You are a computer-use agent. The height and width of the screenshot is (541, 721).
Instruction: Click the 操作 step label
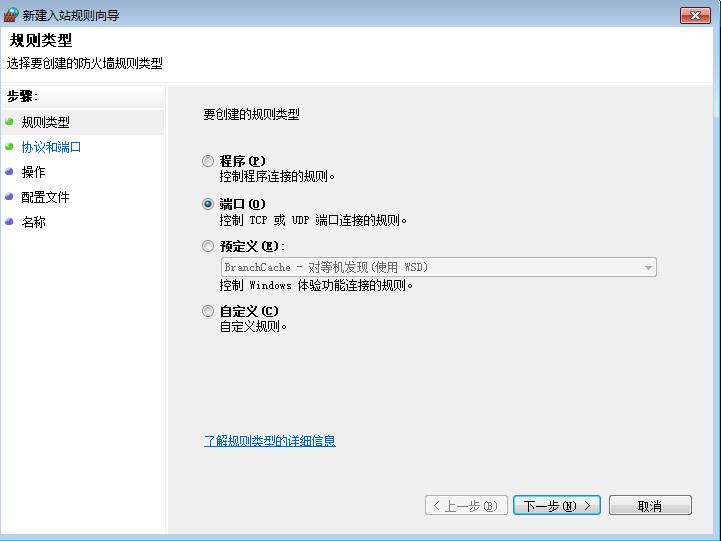[34, 172]
